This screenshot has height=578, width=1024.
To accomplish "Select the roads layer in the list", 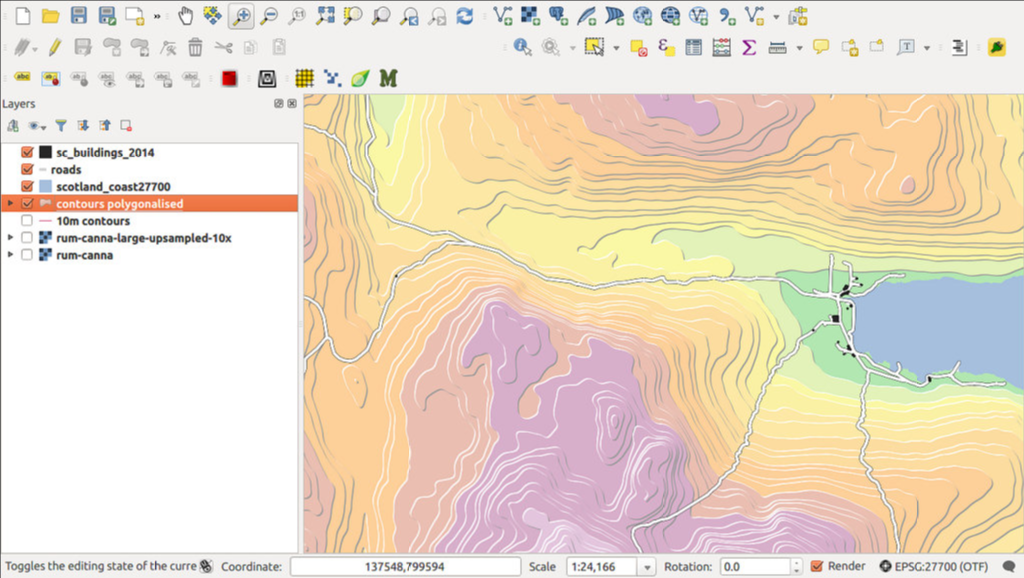I will coord(66,170).
